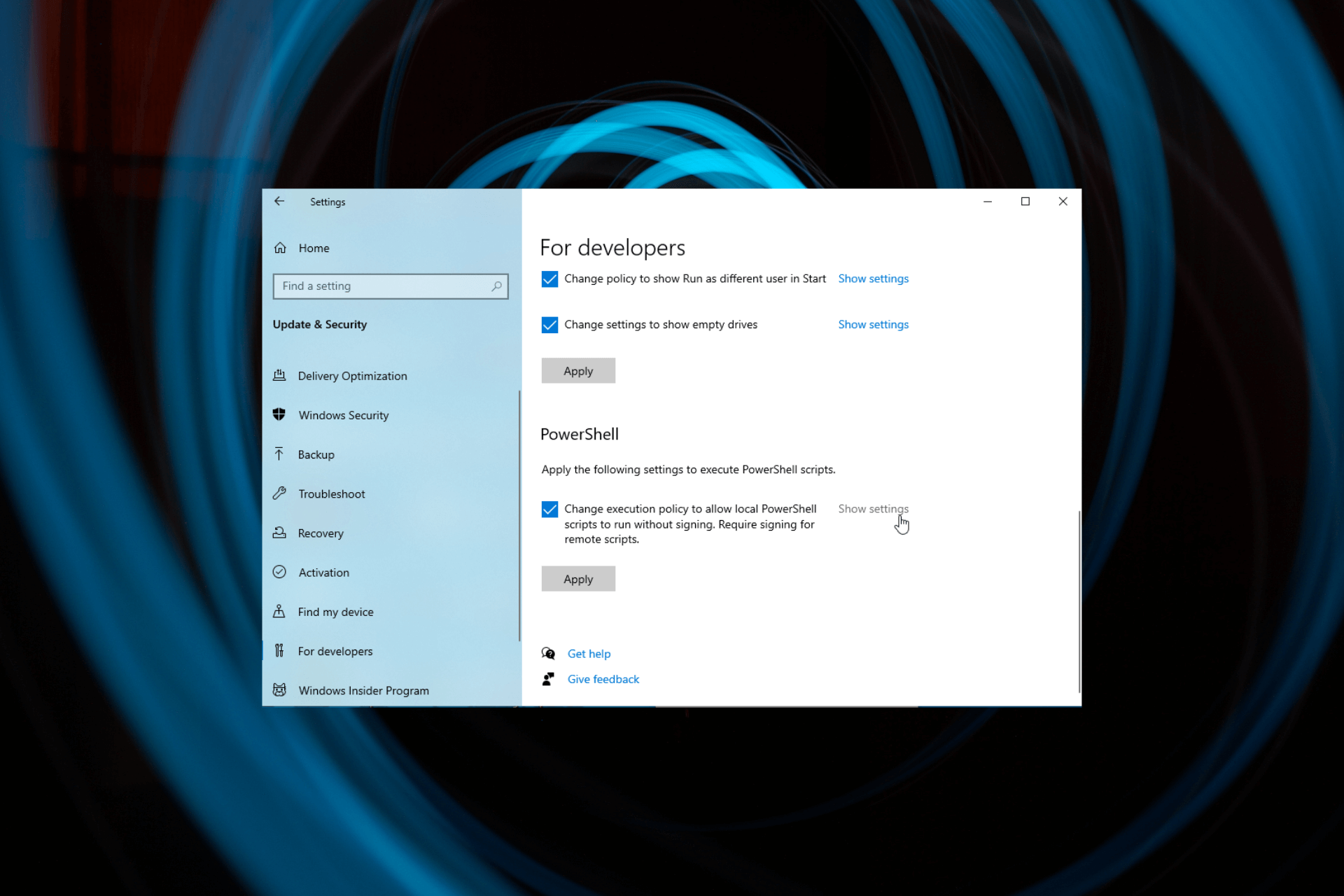Toggle Change execution policy for PowerShell scripts

[x=550, y=509]
